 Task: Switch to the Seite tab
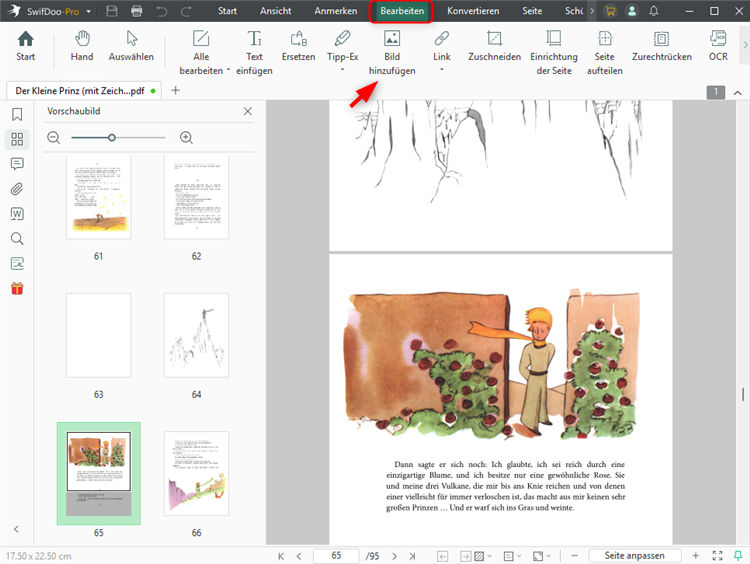tap(532, 11)
